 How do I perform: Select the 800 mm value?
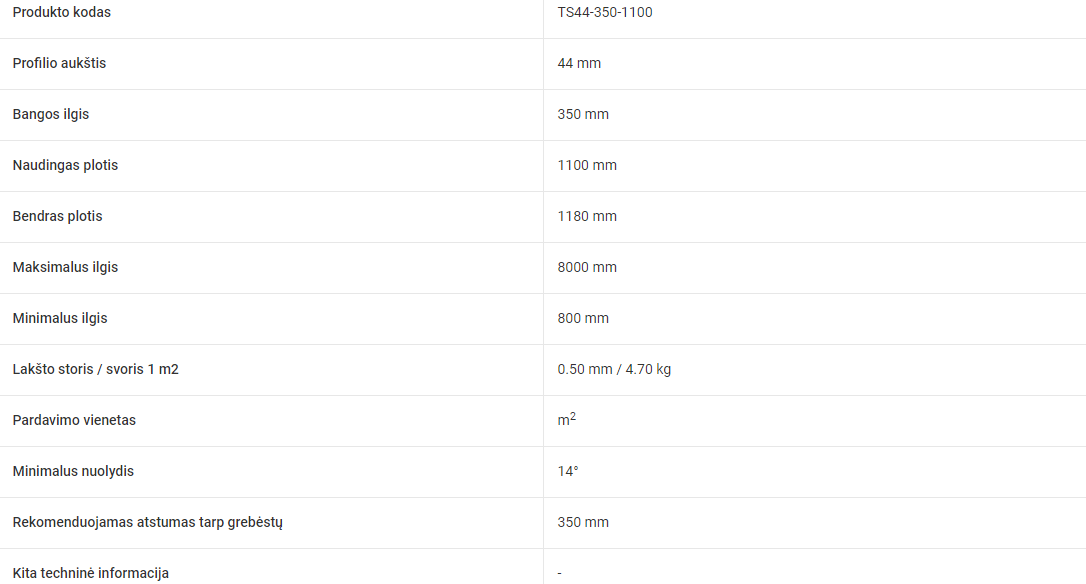(x=583, y=318)
